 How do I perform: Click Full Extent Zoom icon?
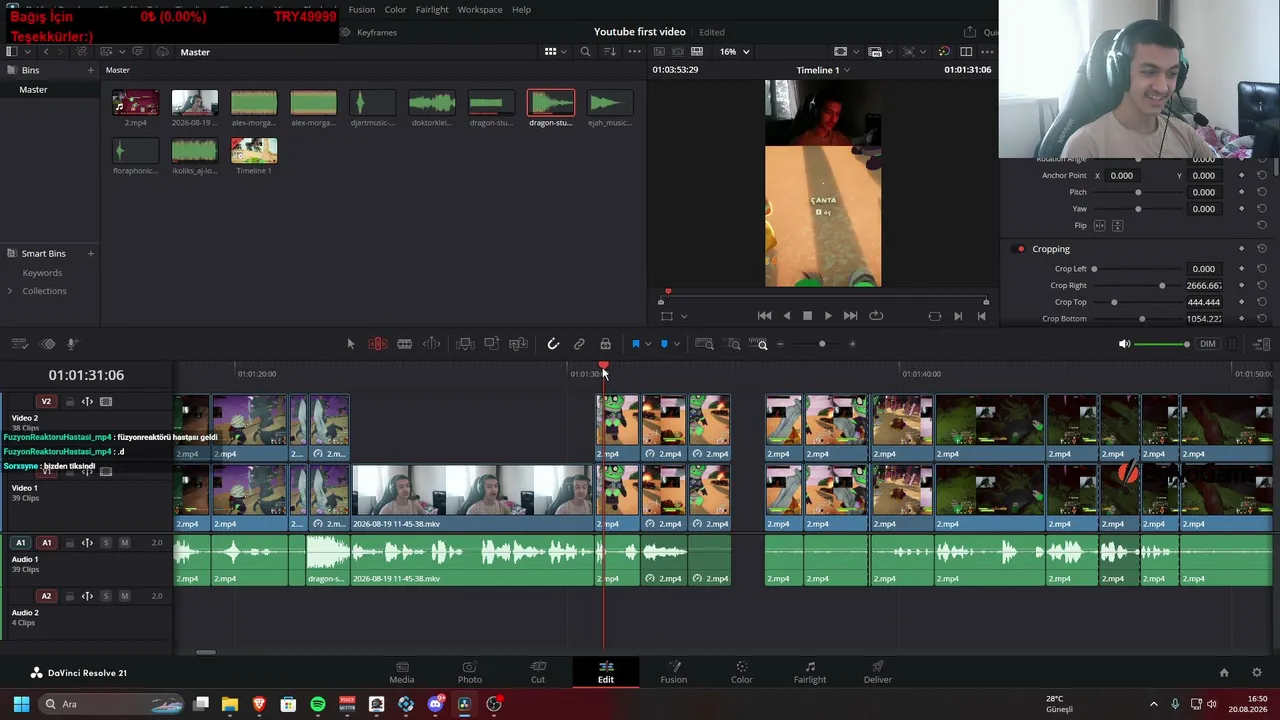[704, 344]
